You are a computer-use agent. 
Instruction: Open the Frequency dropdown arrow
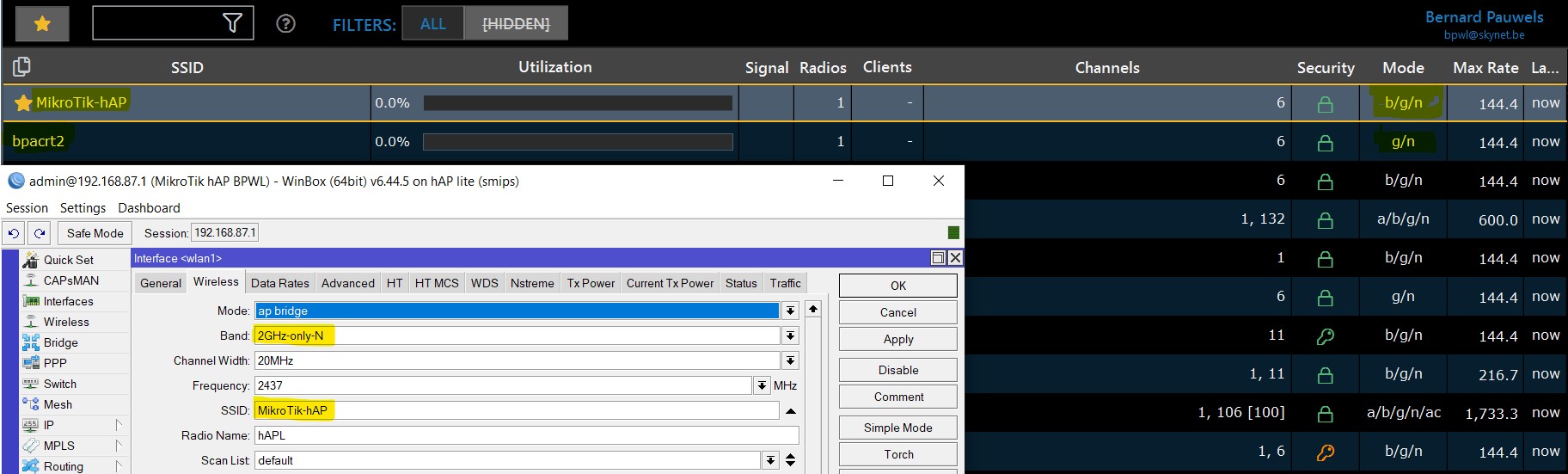point(762,385)
